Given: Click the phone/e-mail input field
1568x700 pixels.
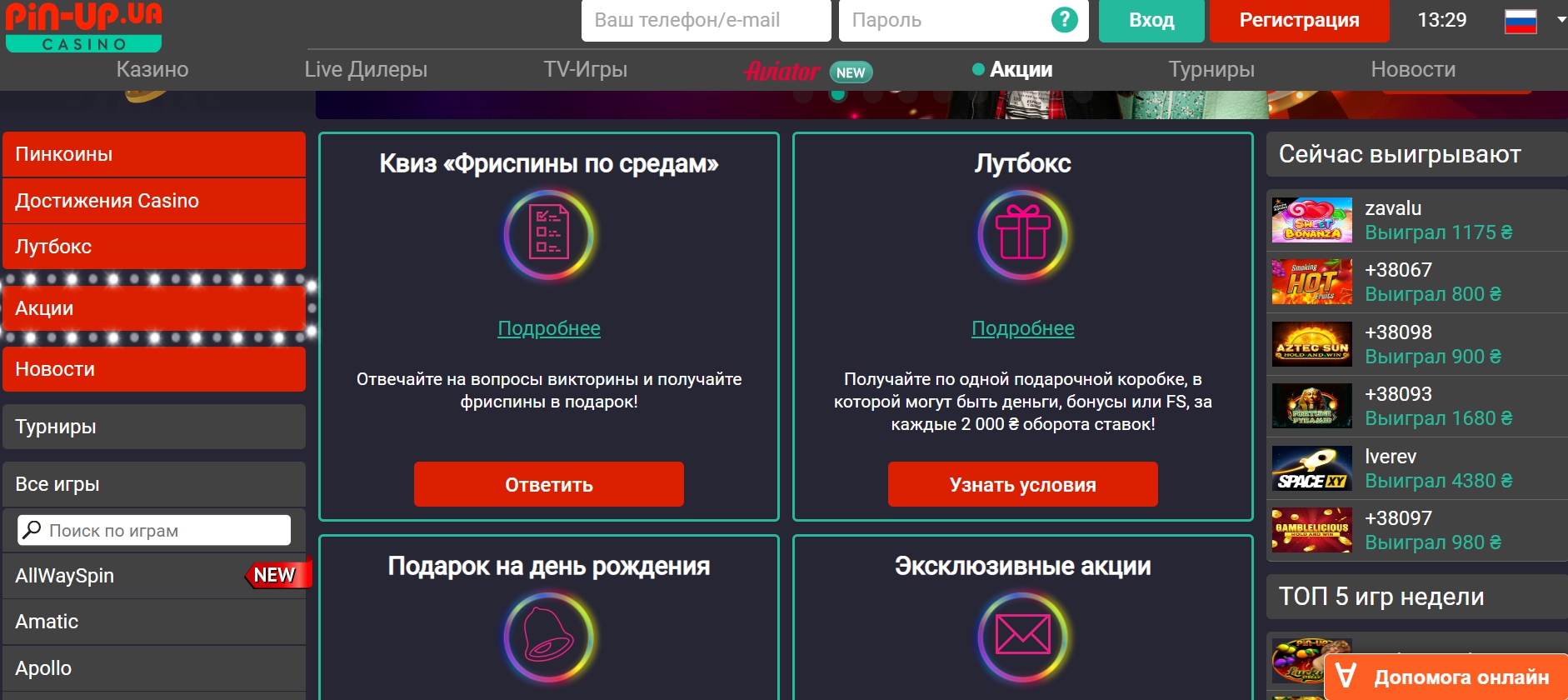Looking at the screenshot, I should click(707, 20).
